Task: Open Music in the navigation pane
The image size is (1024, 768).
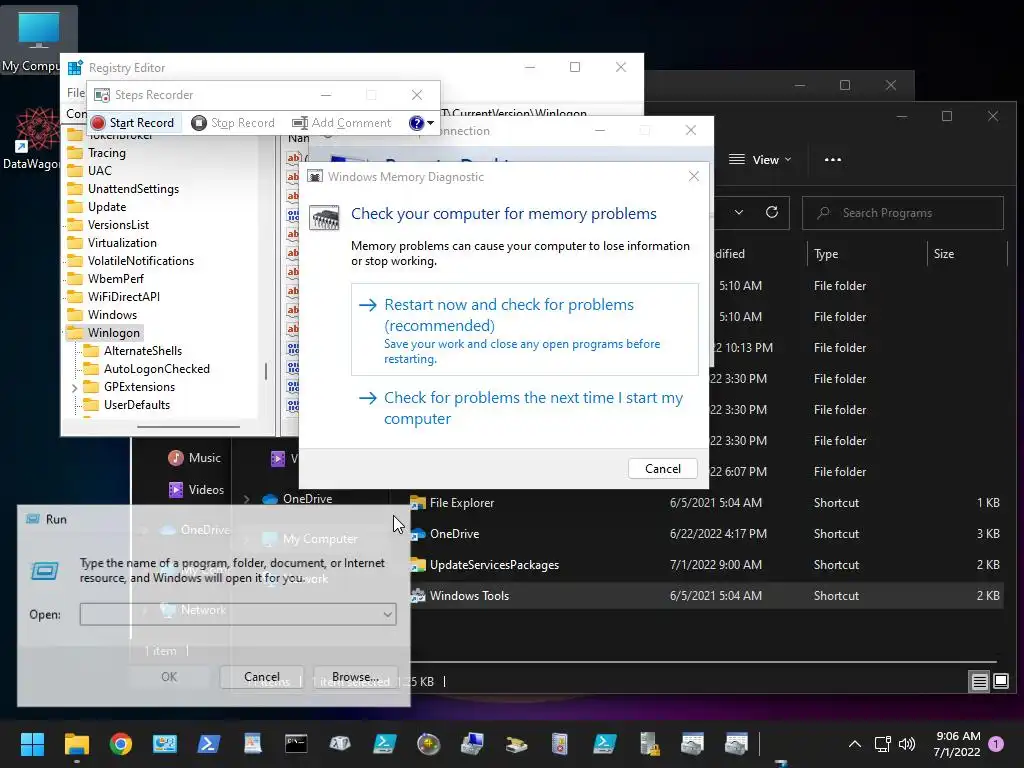Action: point(195,458)
